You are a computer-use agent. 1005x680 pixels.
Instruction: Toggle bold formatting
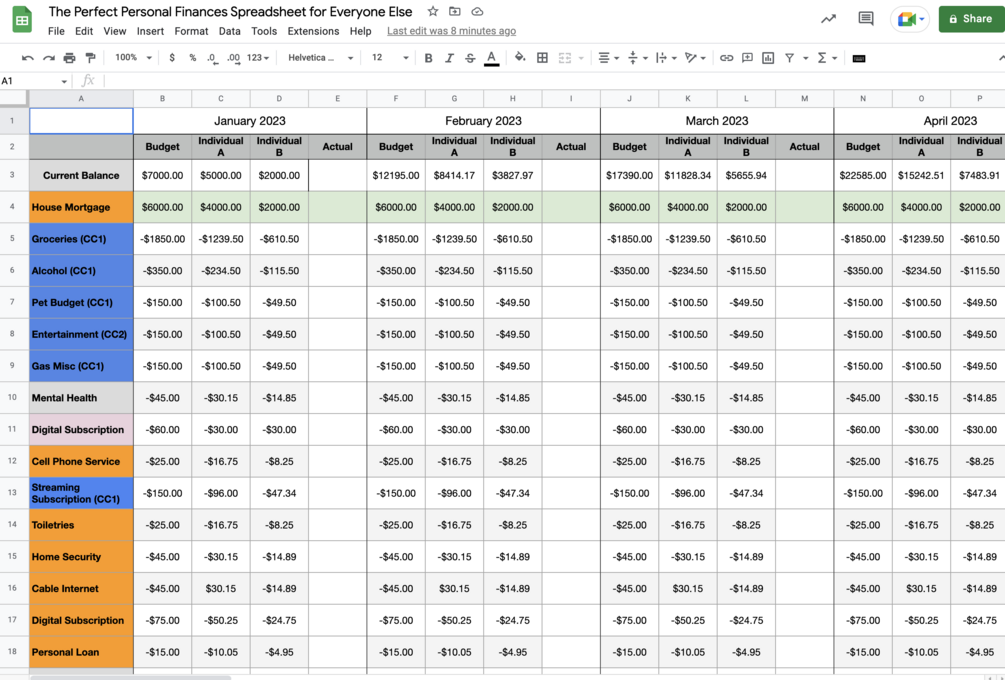pyautogui.click(x=428, y=58)
